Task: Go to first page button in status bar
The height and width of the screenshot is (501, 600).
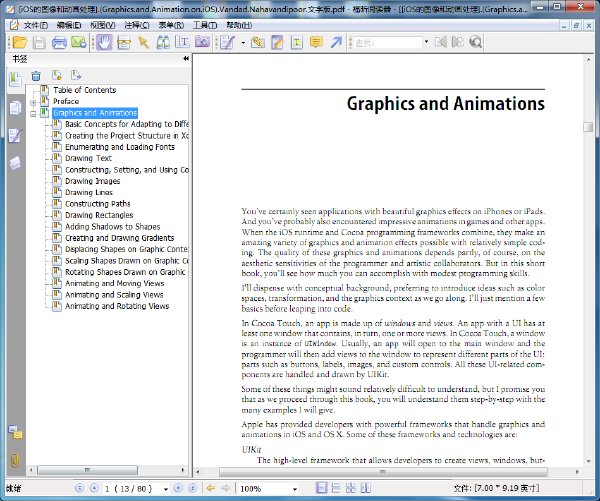Action: pos(79,488)
